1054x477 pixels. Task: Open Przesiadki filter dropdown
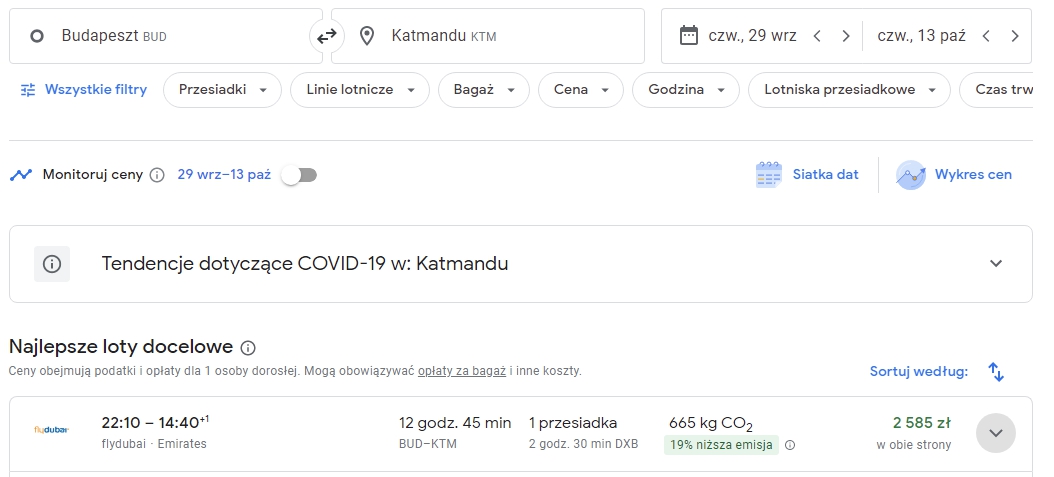click(x=222, y=90)
